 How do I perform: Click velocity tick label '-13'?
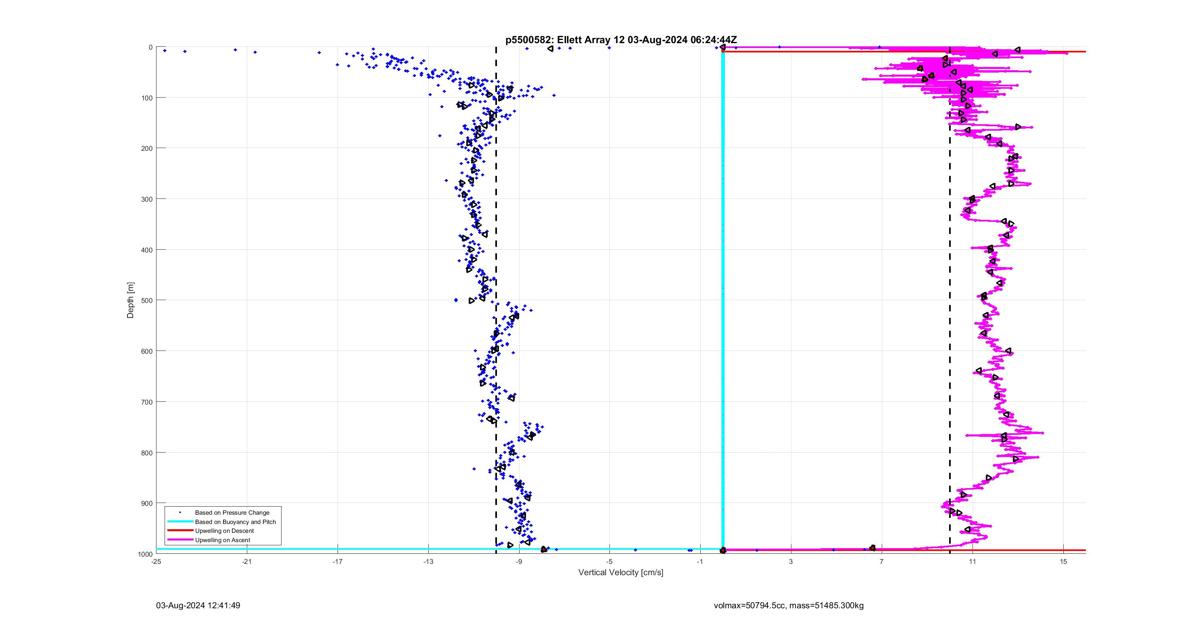coord(428,561)
